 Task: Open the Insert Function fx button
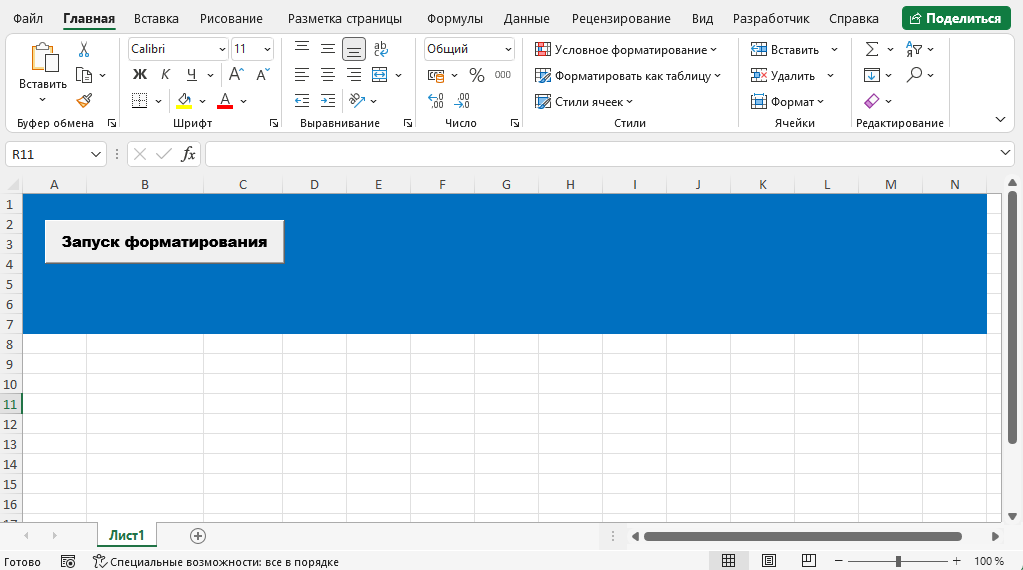tap(188, 155)
